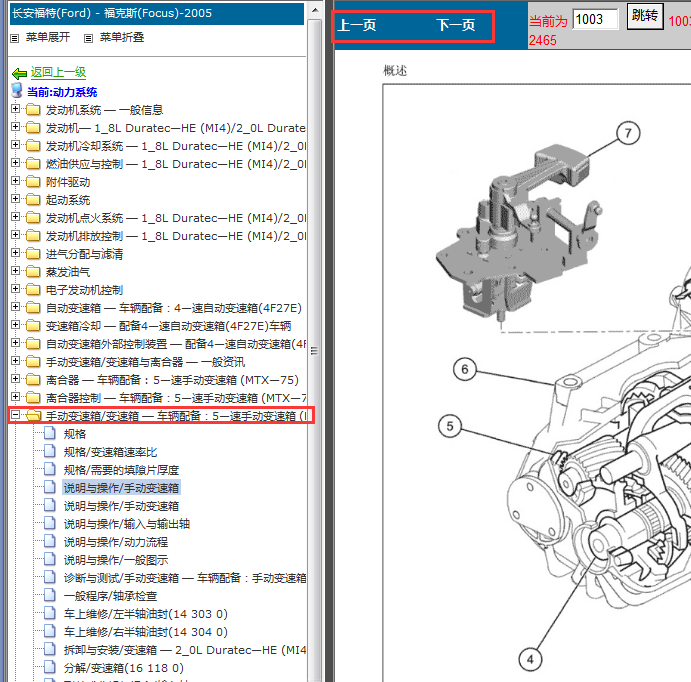Image resolution: width=691 pixels, height=682 pixels.
Task: Click 概述 heading text
Action: 395,70
